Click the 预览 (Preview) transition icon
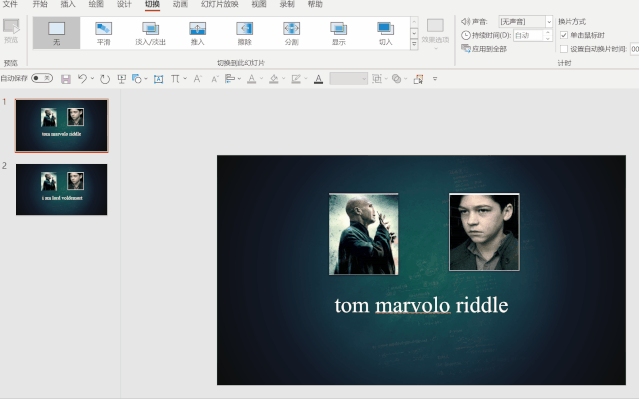The image size is (639, 399). pyautogui.click(x=11, y=31)
